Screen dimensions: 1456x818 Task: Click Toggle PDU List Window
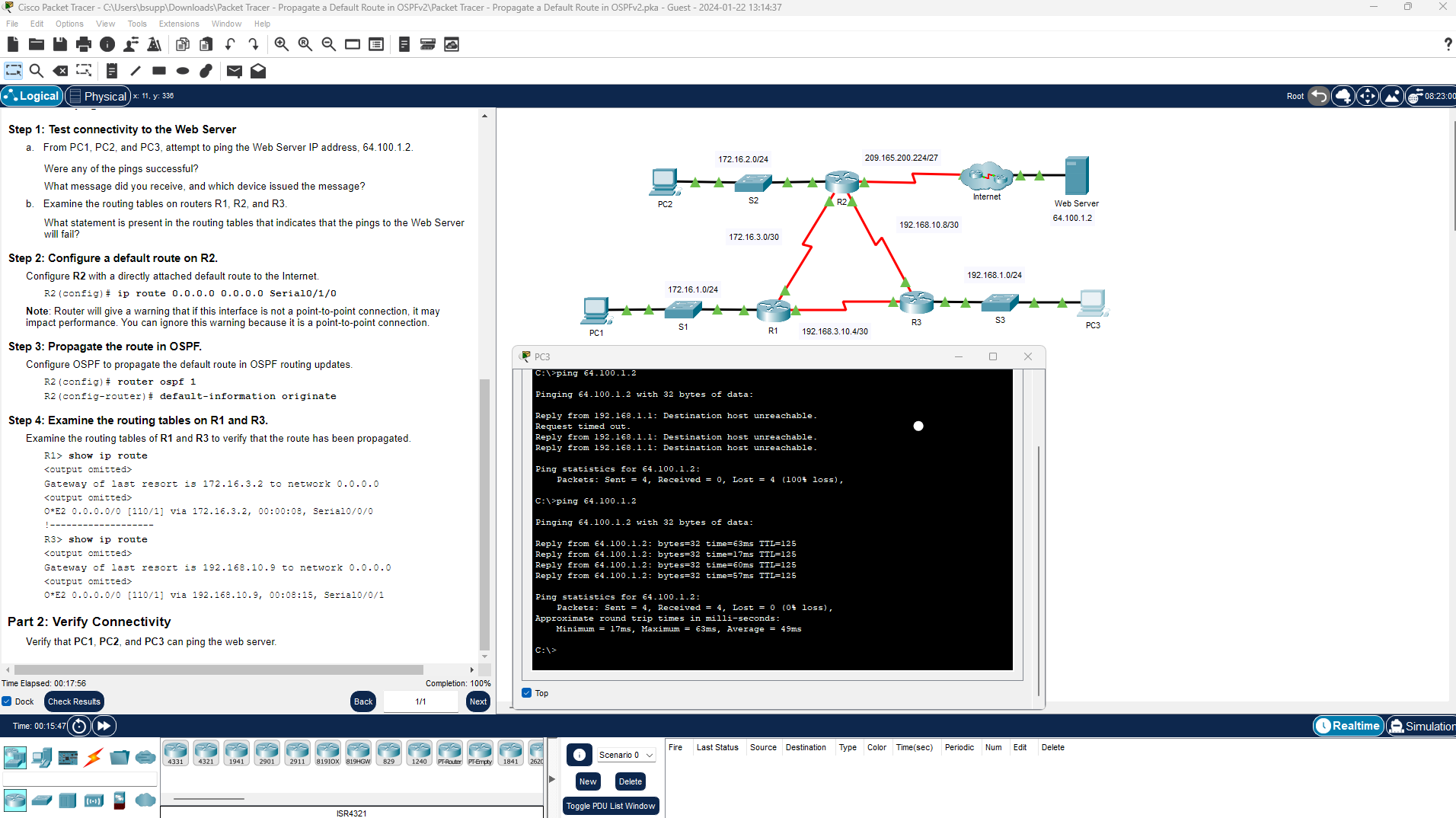point(610,806)
